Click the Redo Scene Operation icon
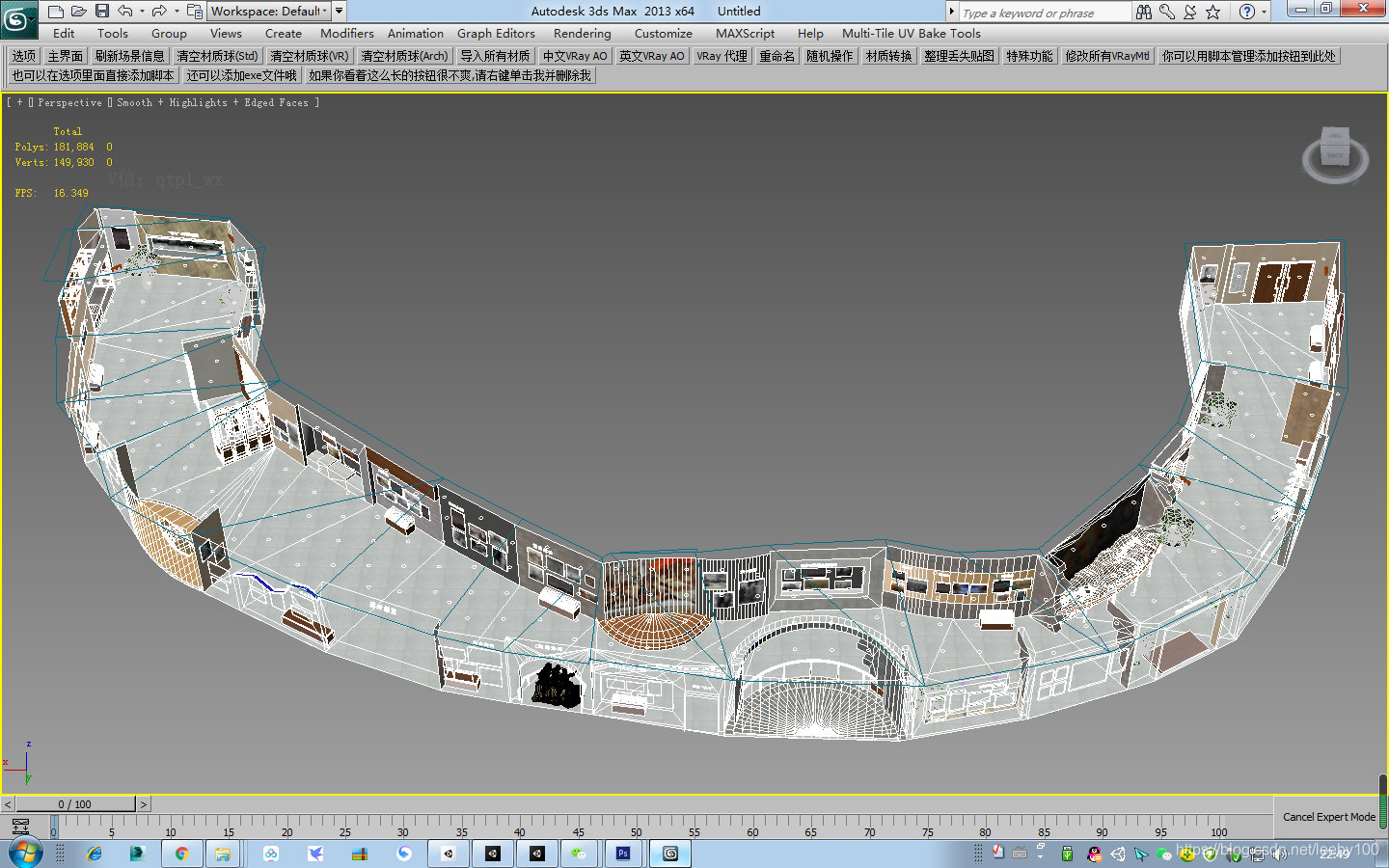The width and height of the screenshot is (1389, 868). coord(159,11)
